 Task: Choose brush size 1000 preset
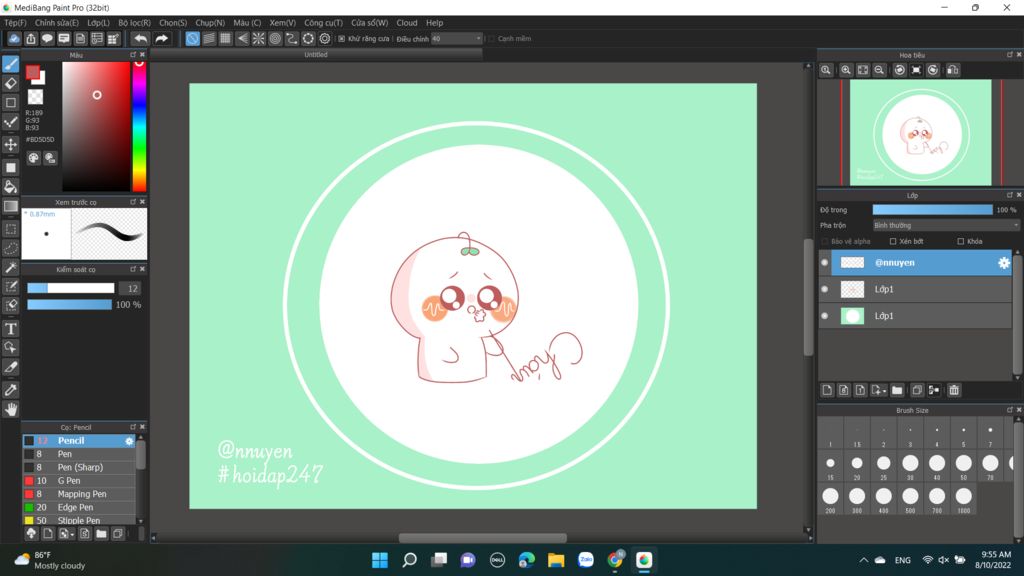point(963,500)
